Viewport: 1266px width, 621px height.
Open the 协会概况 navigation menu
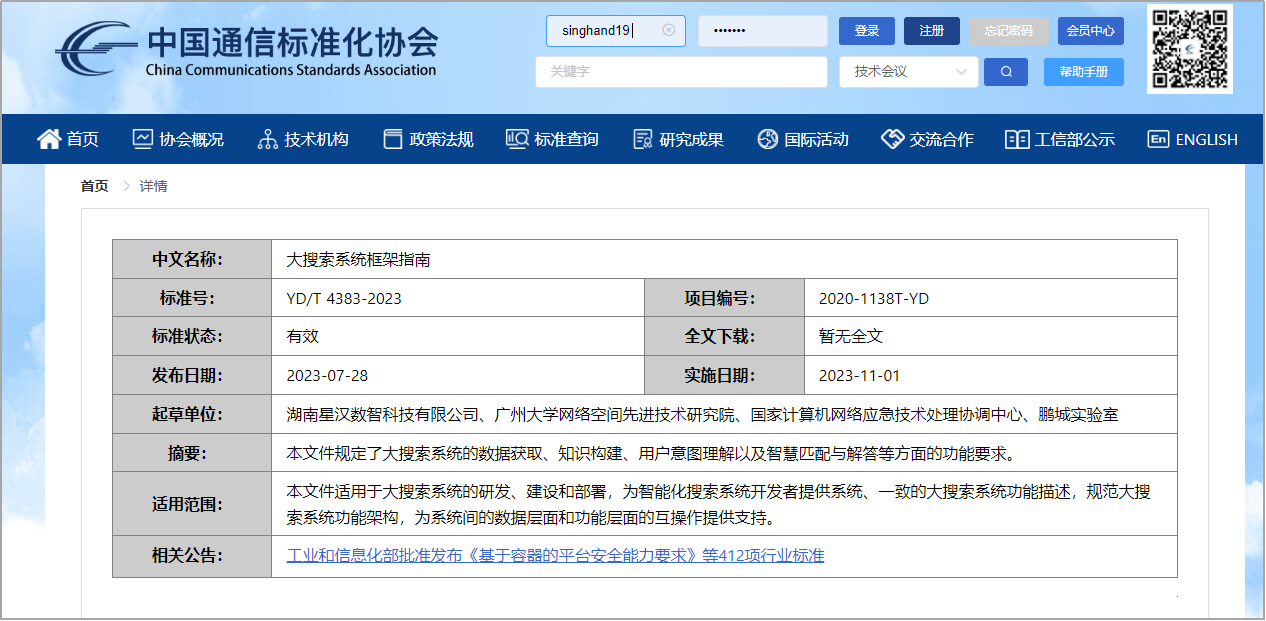[x=178, y=139]
